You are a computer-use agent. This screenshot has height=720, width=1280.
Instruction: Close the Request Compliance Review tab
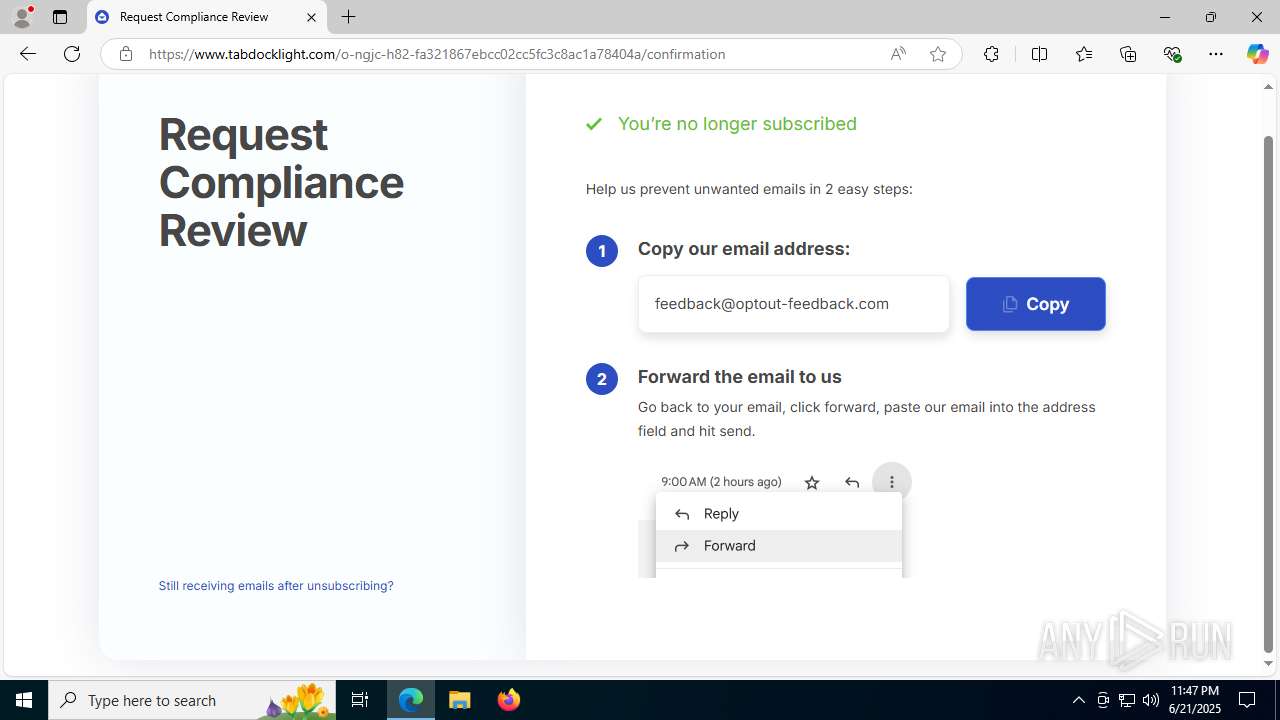[311, 17]
